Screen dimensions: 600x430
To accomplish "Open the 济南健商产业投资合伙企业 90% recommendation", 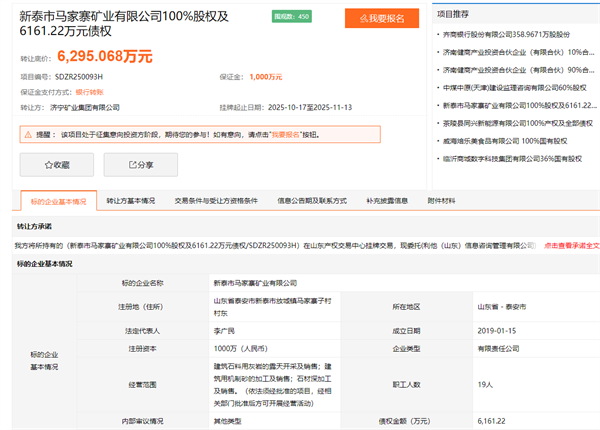I will [x=518, y=69].
